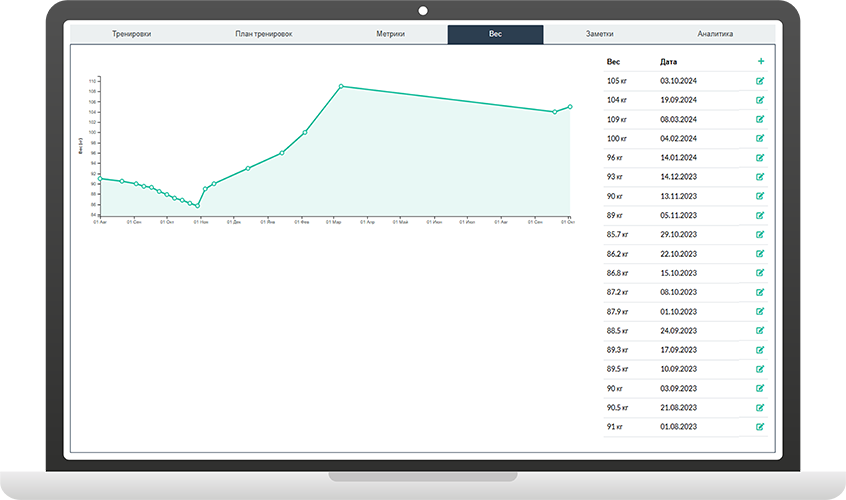This screenshot has width=846, height=500.
Task: Switch to the Тренировки tab
Action: pos(133,35)
